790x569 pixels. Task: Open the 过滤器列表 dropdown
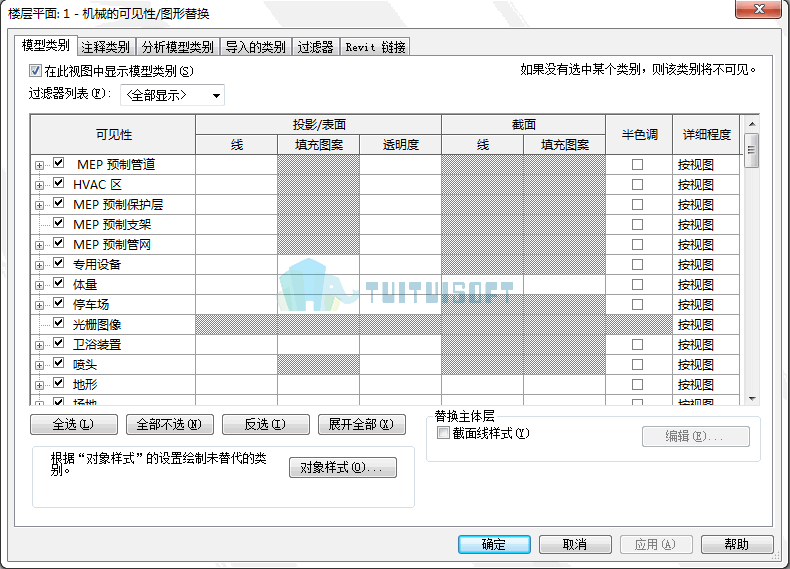coord(172,95)
